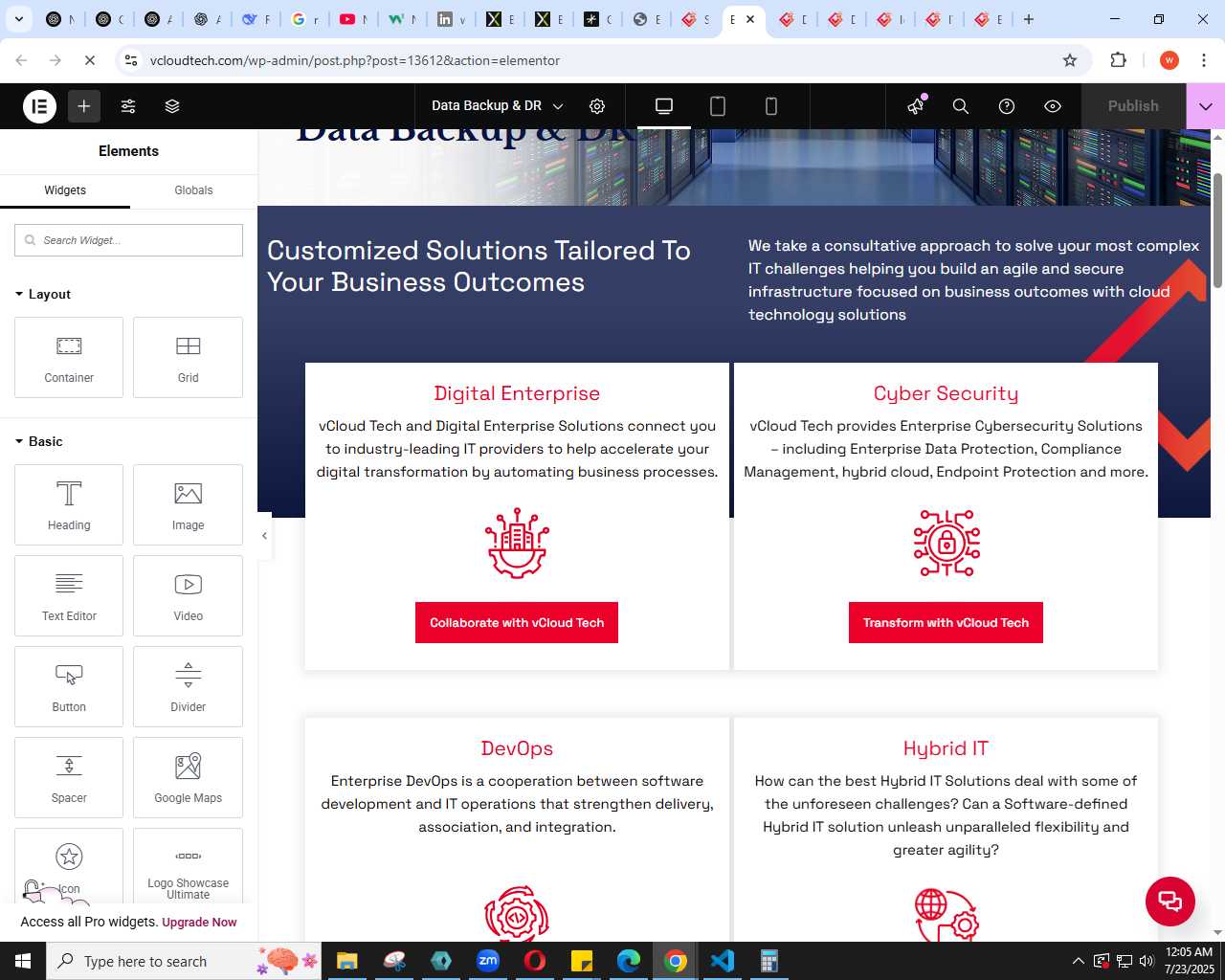Select Customized Solutions Tailored heading
This screenshot has height=980, width=1225.
[479, 266]
